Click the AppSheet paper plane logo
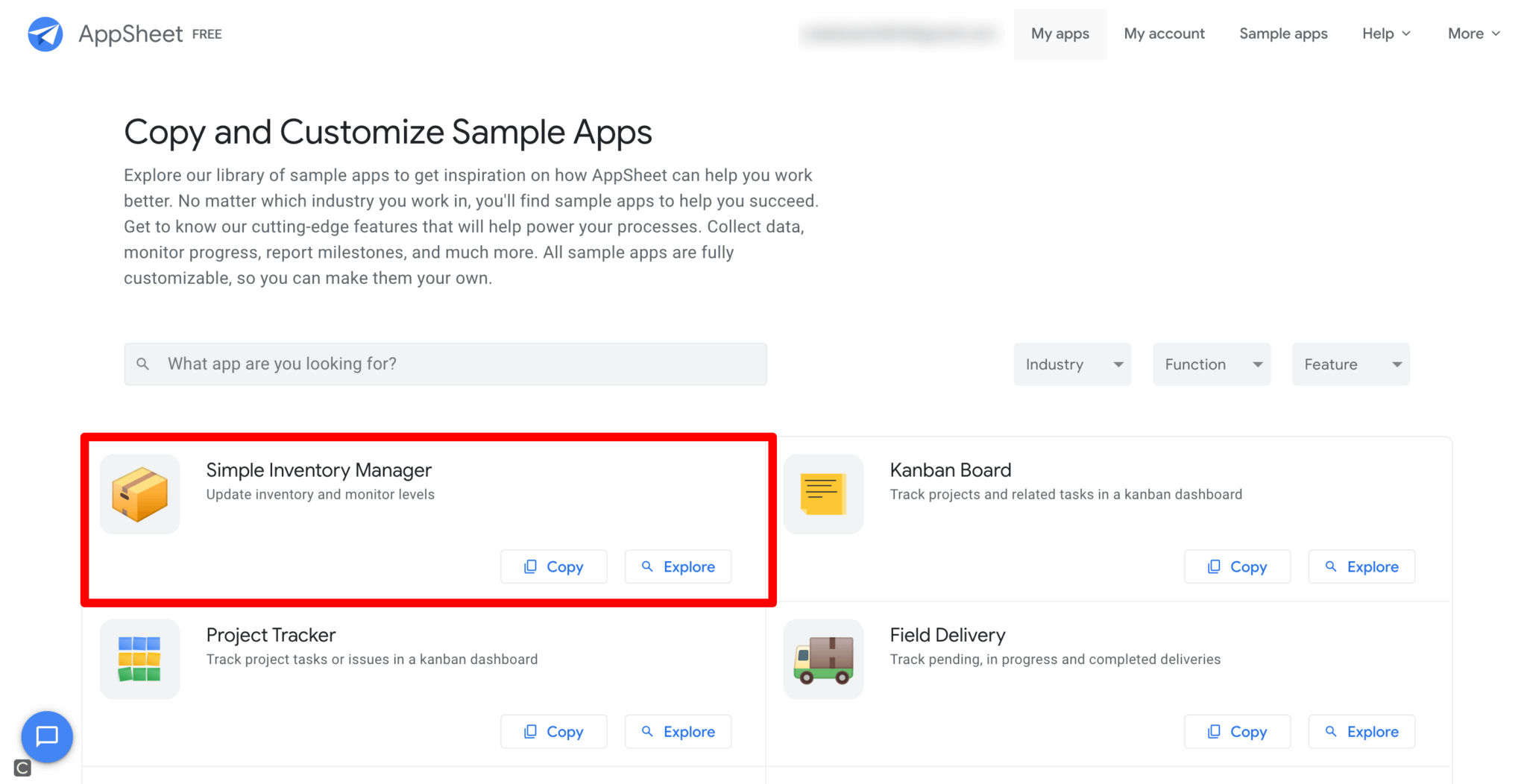 (45, 34)
